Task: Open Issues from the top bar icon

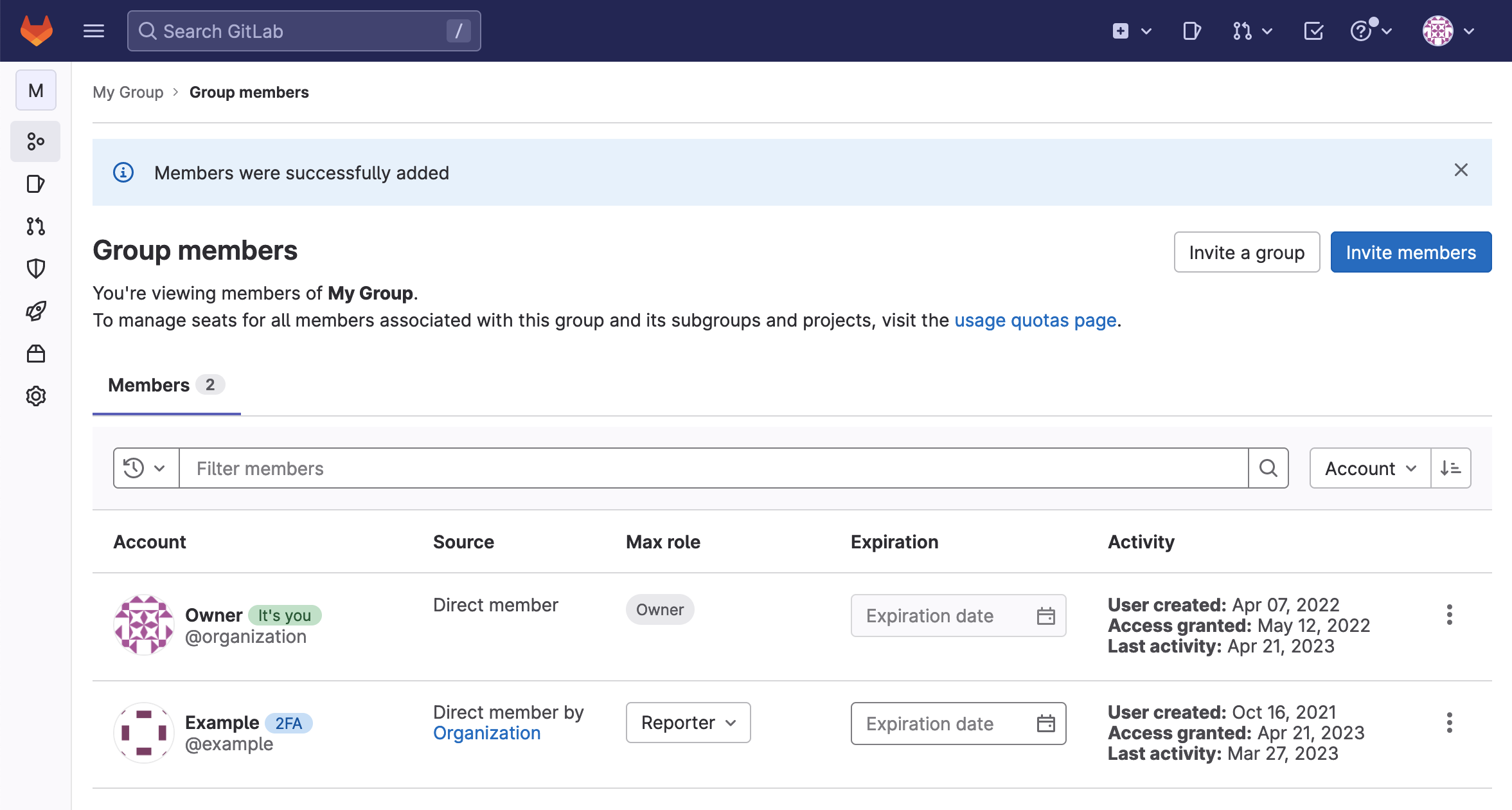Action: point(1192,31)
